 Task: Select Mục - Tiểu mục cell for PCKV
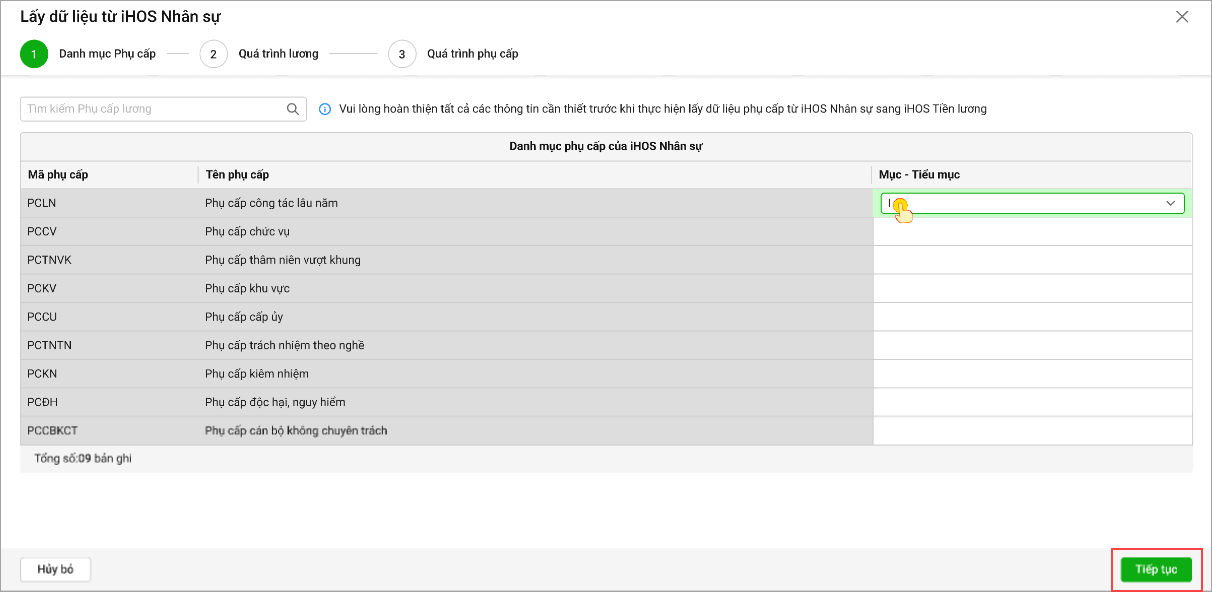(1032, 288)
